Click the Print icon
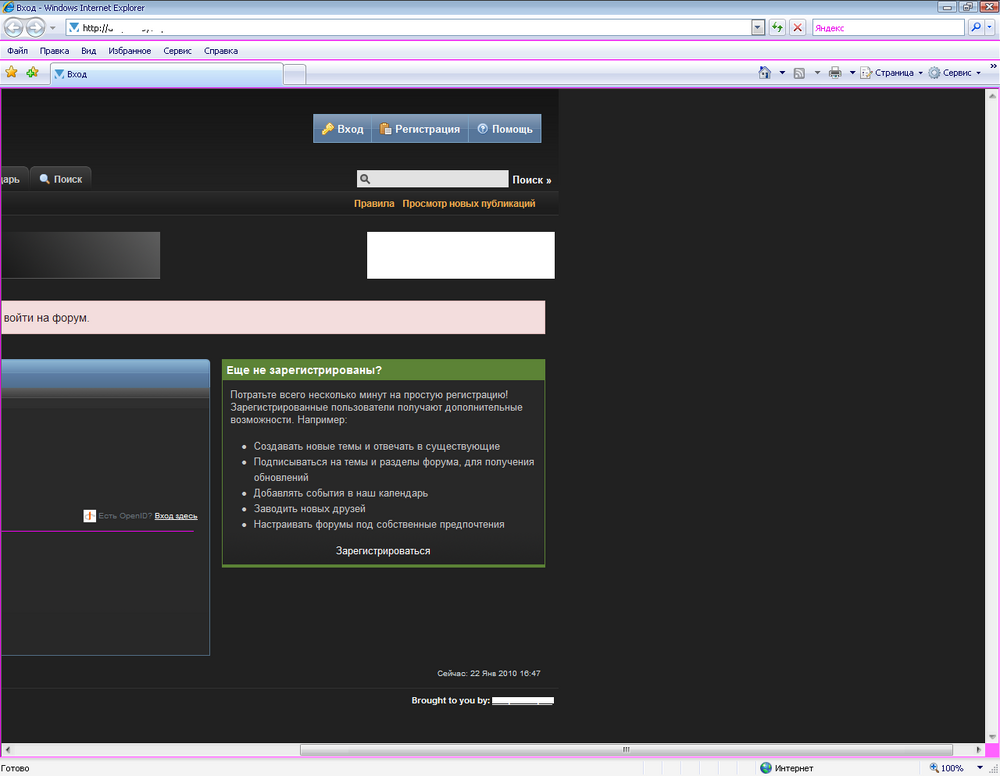The height and width of the screenshot is (776, 1000). [x=835, y=72]
